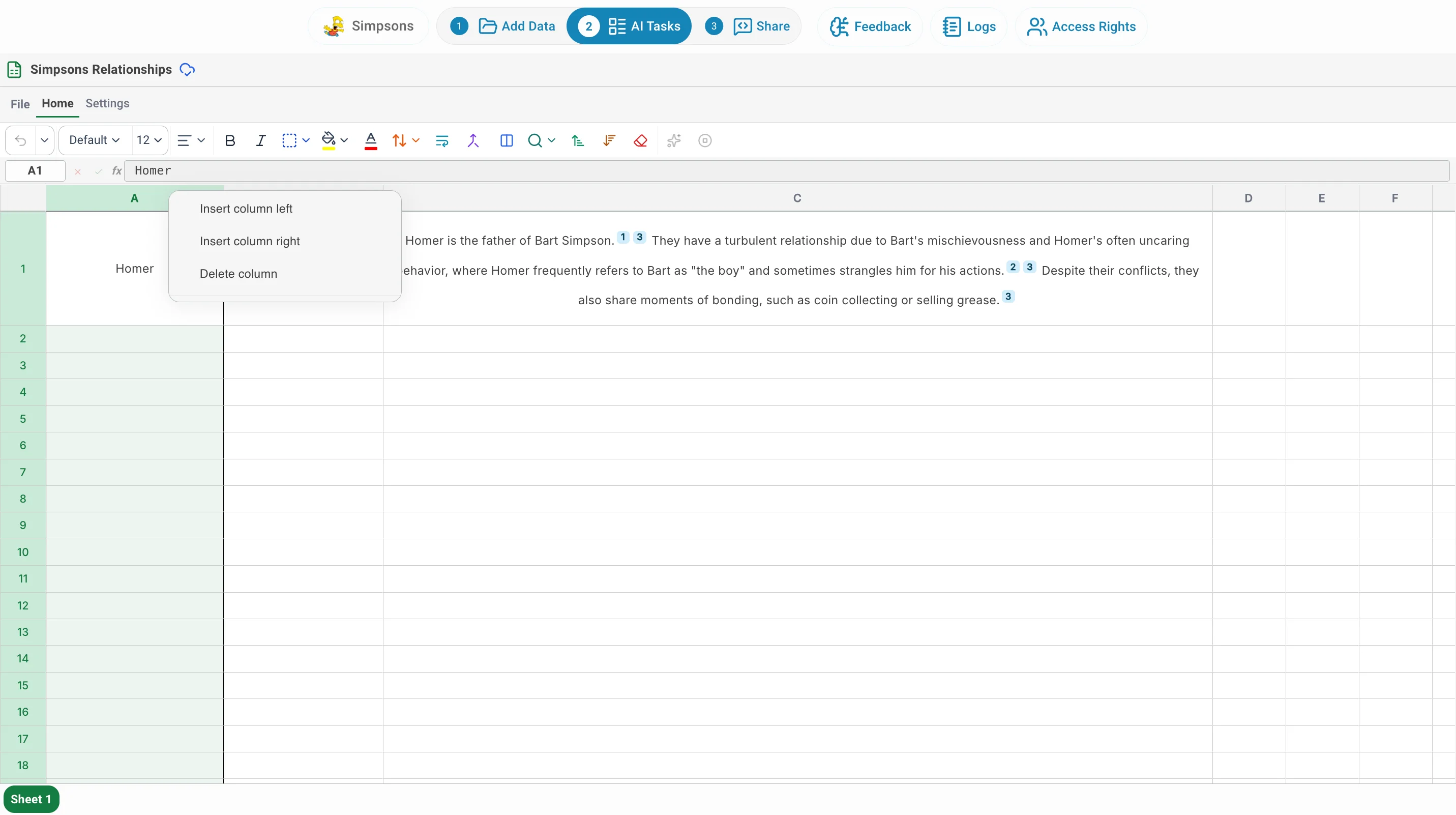The image size is (1456, 815).
Task: Go to step 3 Share
Action: point(747,26)
